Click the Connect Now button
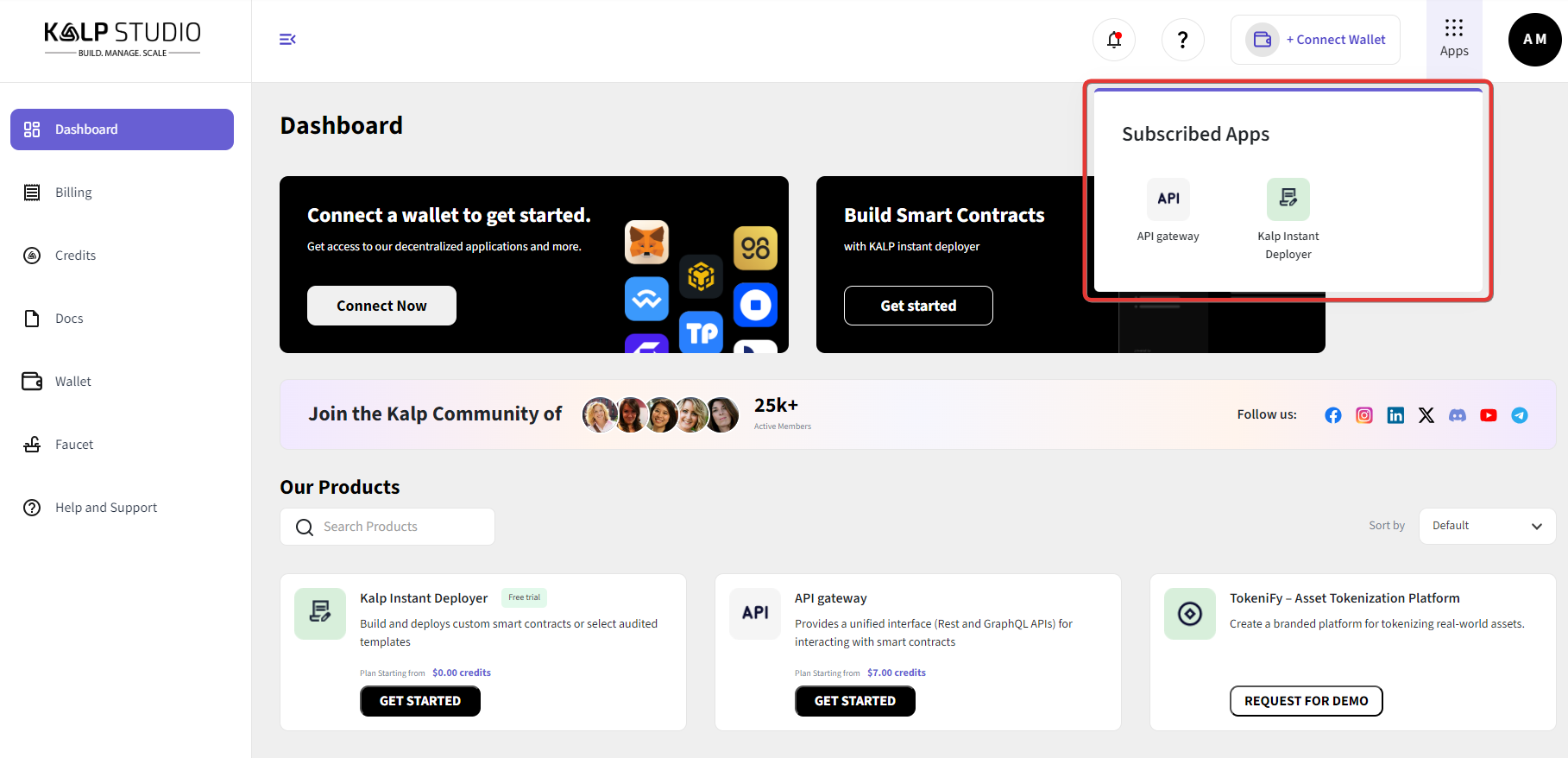This screenshot has width=1568, height=758. pos(381,306)
